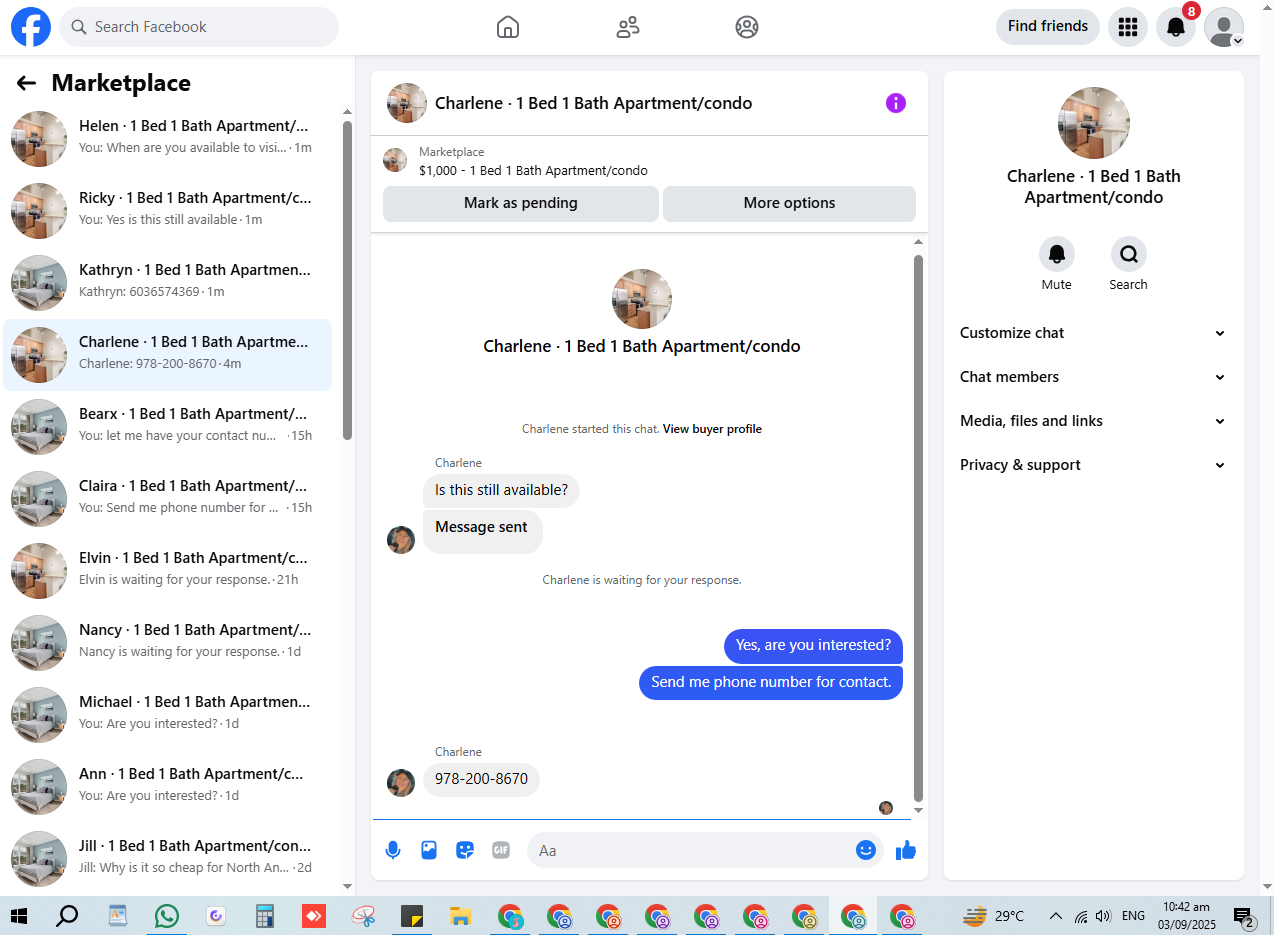
Task: Open the purple conversation info icon
Action: tap(896, 103)
